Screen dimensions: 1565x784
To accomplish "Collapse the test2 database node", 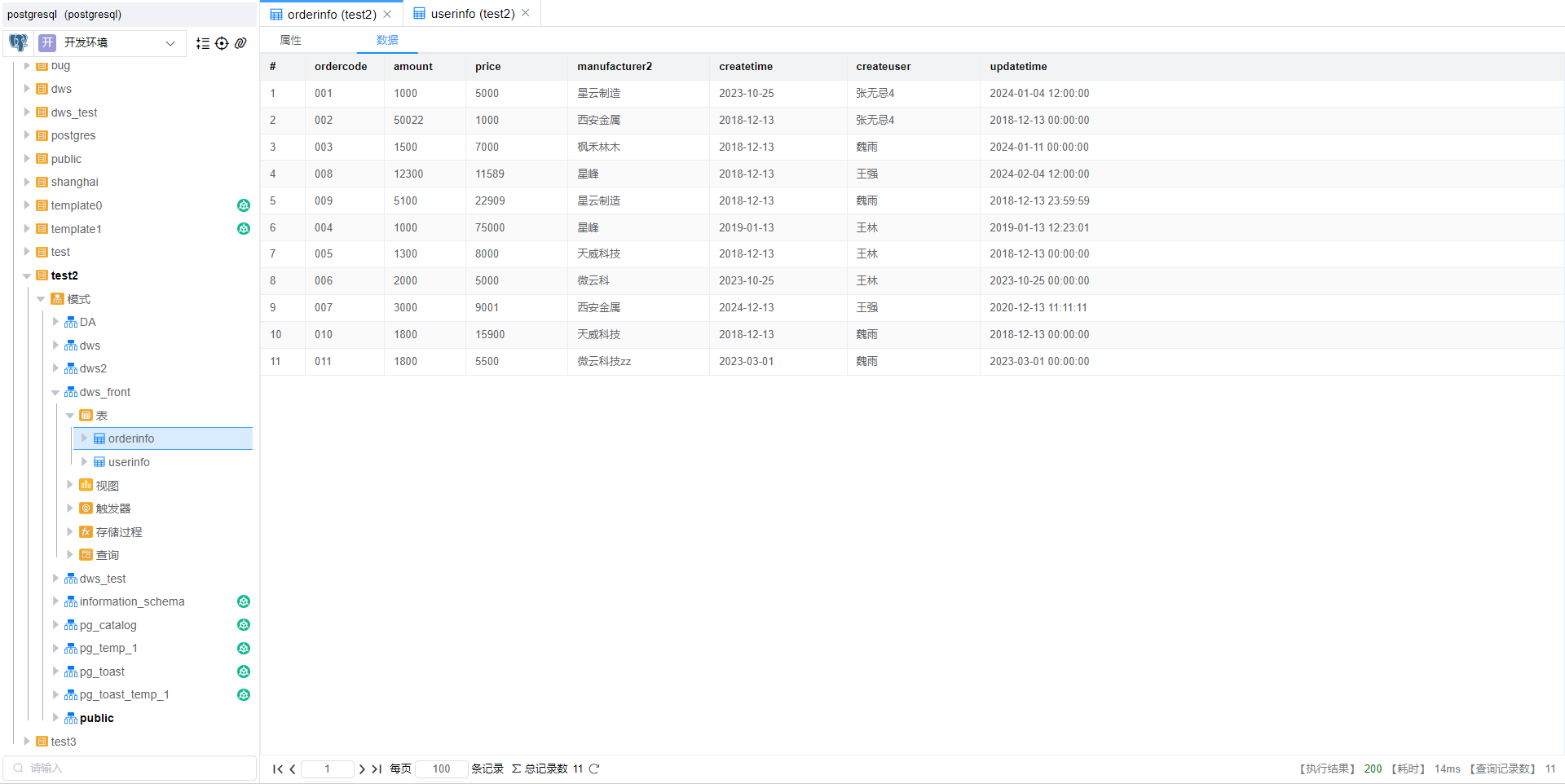I will click(x=27, y=276).
